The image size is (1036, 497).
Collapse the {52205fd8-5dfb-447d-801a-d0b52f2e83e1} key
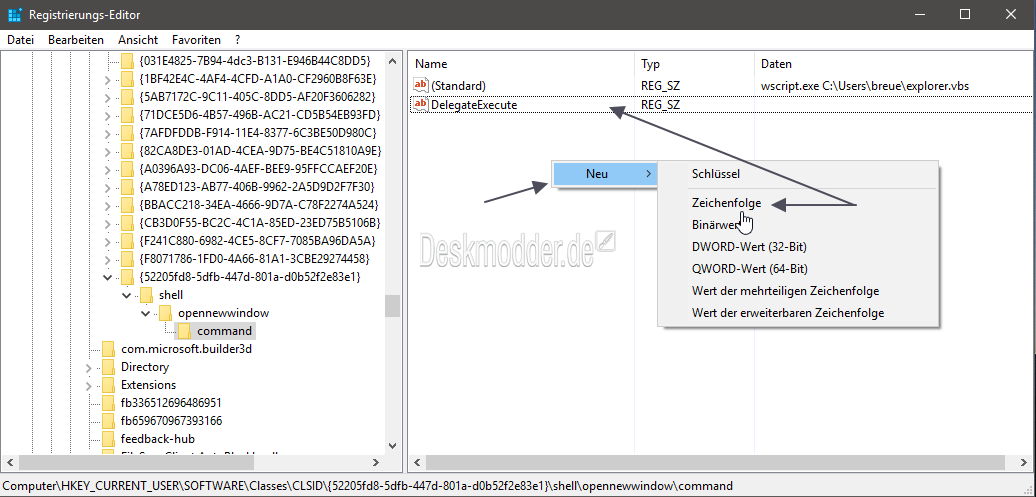108,276
